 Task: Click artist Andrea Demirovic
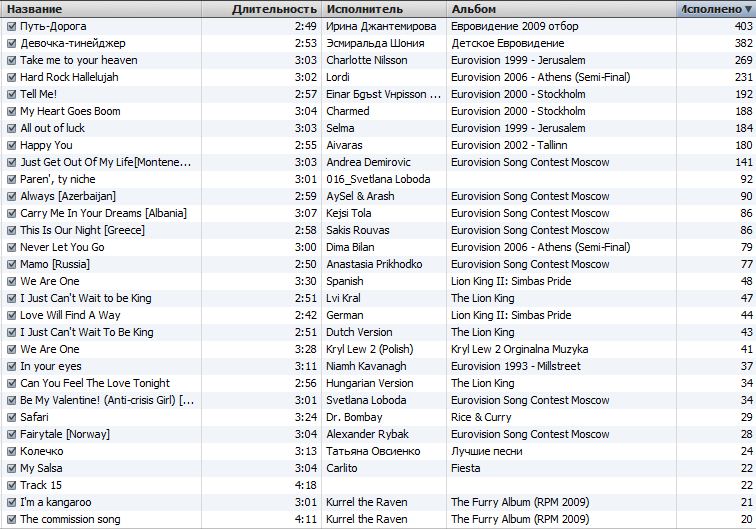click(x=368, y=163)
